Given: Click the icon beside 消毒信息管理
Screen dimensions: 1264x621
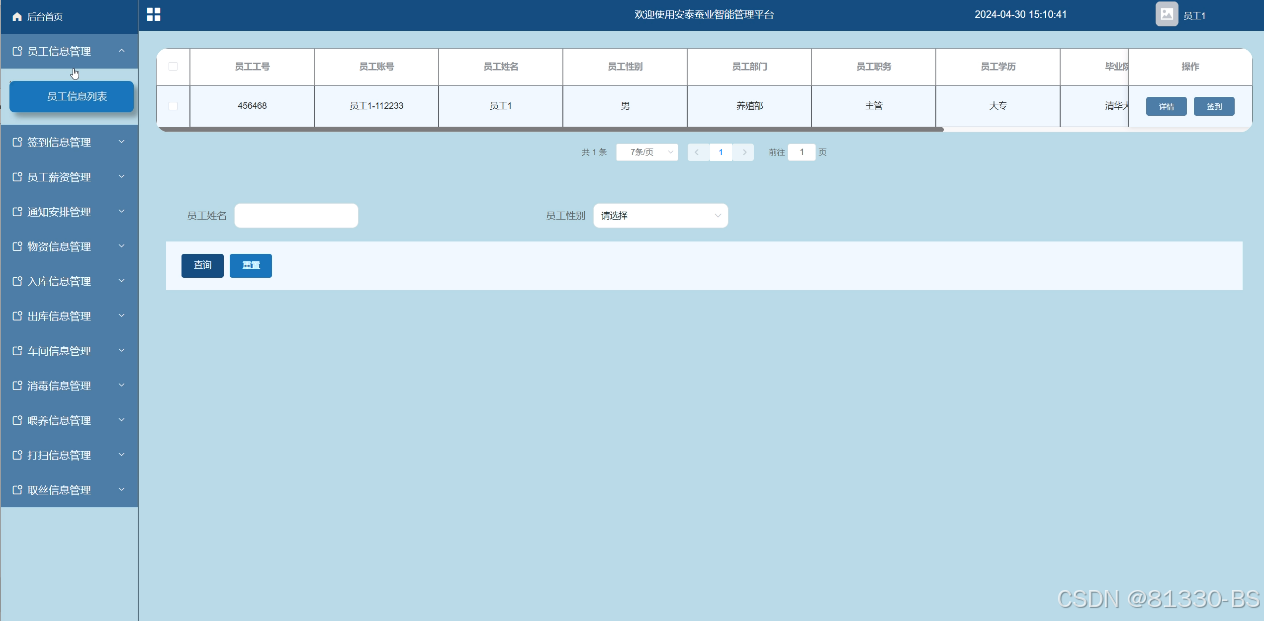Looking at the screenshot, I should [17, 385].
